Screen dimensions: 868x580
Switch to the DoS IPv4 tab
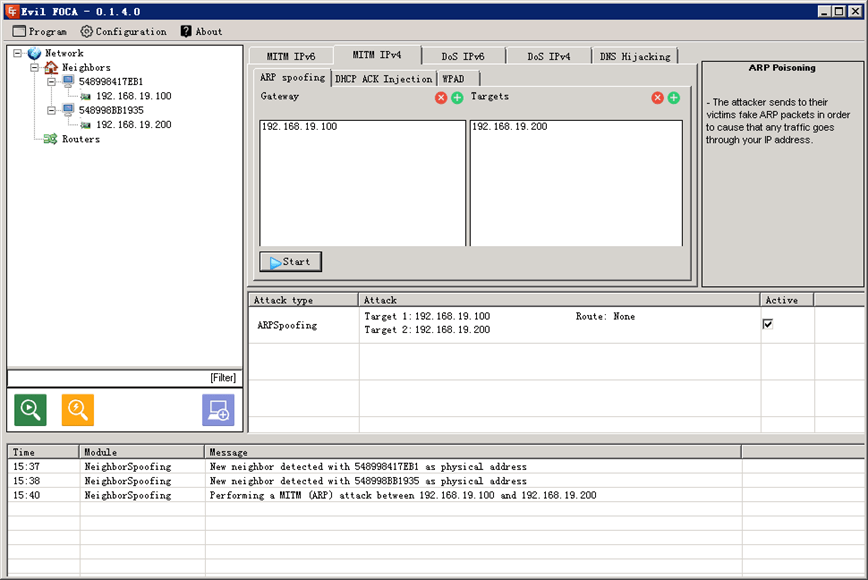[549, 56]
